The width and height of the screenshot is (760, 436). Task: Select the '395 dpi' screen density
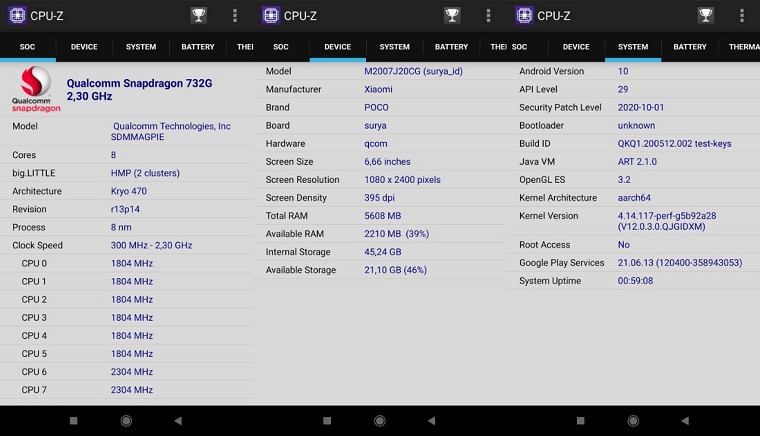pyautogui.click(x=379, y=198)
